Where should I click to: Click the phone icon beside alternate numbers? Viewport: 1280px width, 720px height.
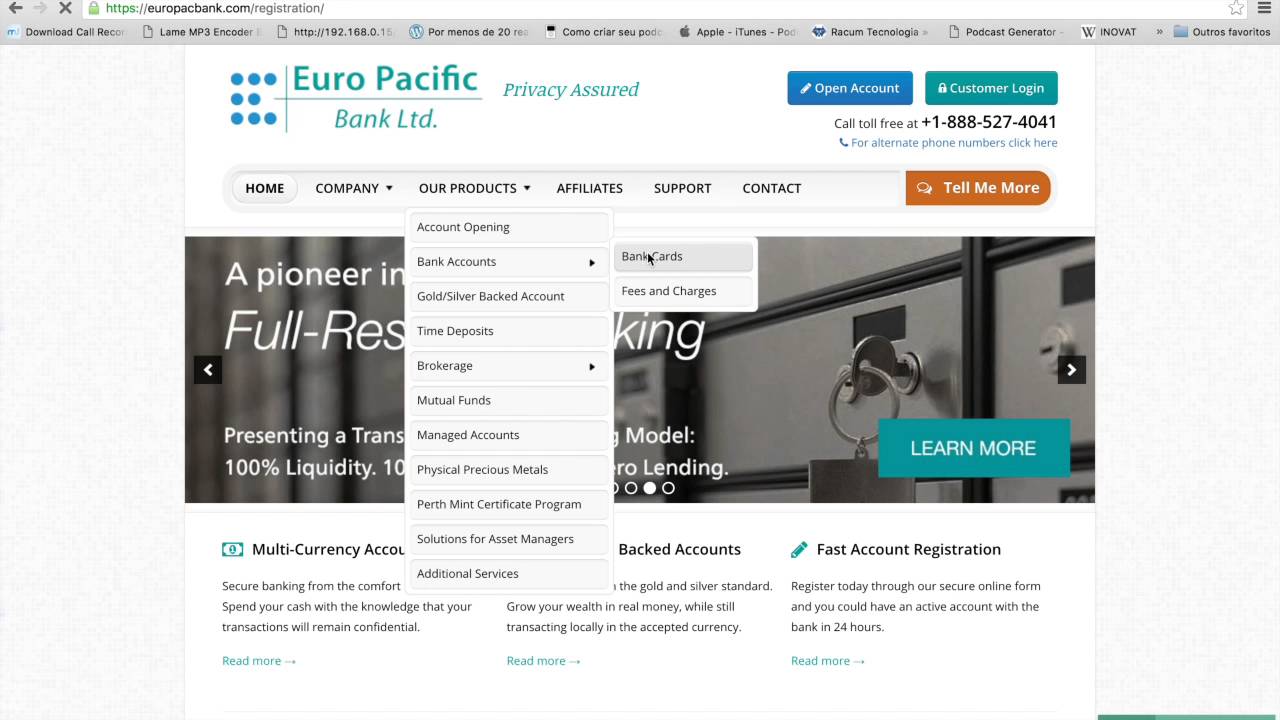[x=844, y=143]
